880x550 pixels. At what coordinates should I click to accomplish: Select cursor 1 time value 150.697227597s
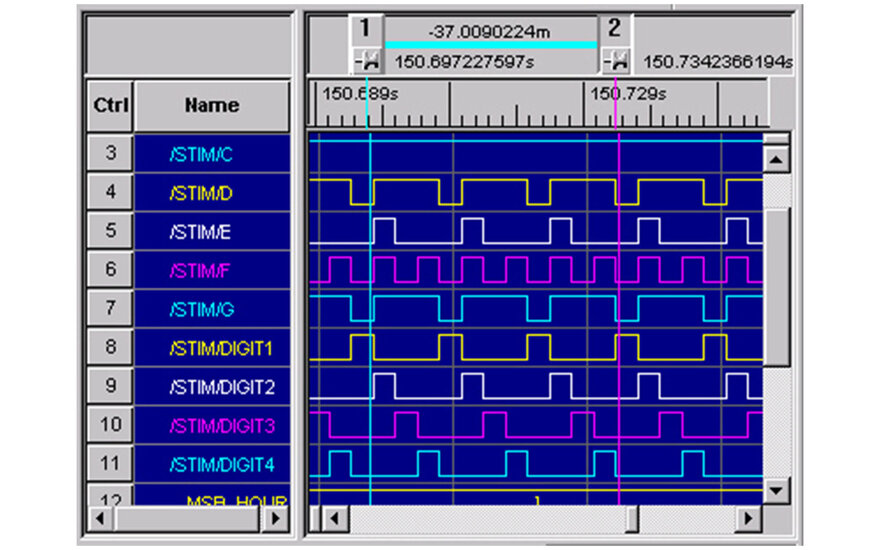click(x=464, y=62)
